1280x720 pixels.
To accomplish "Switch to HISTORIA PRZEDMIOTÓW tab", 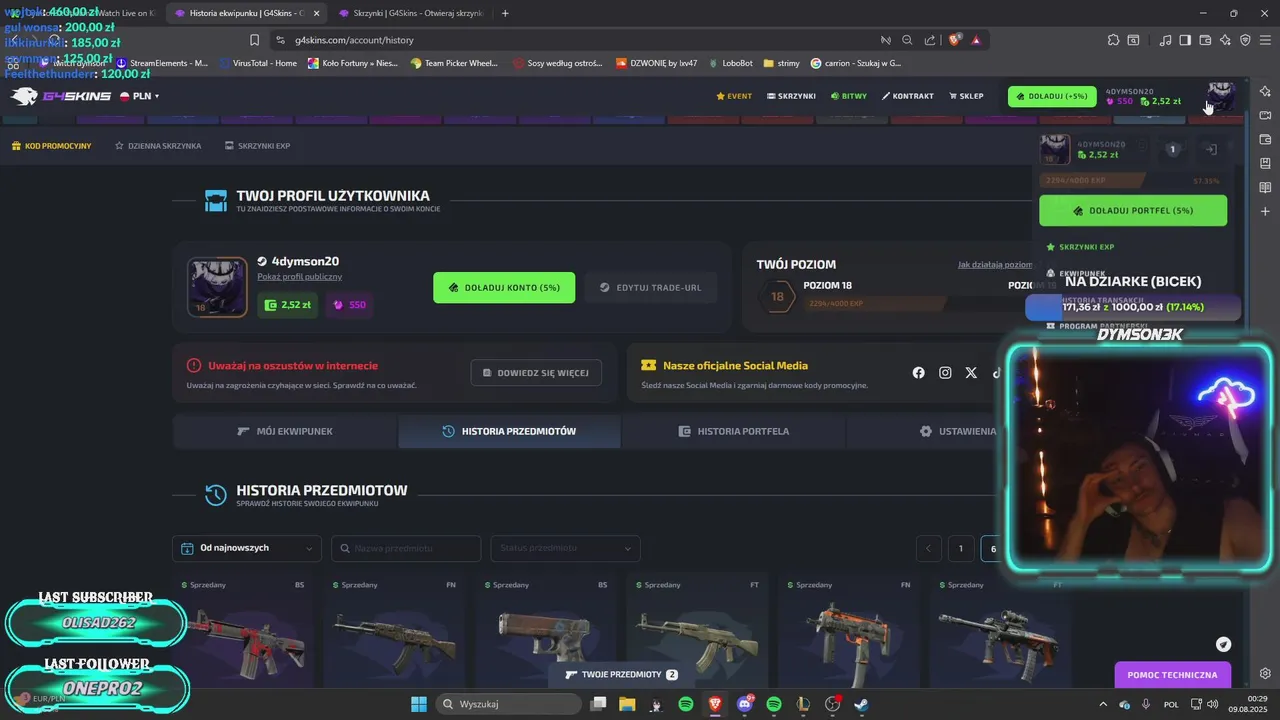I will [x=510, y=431].
